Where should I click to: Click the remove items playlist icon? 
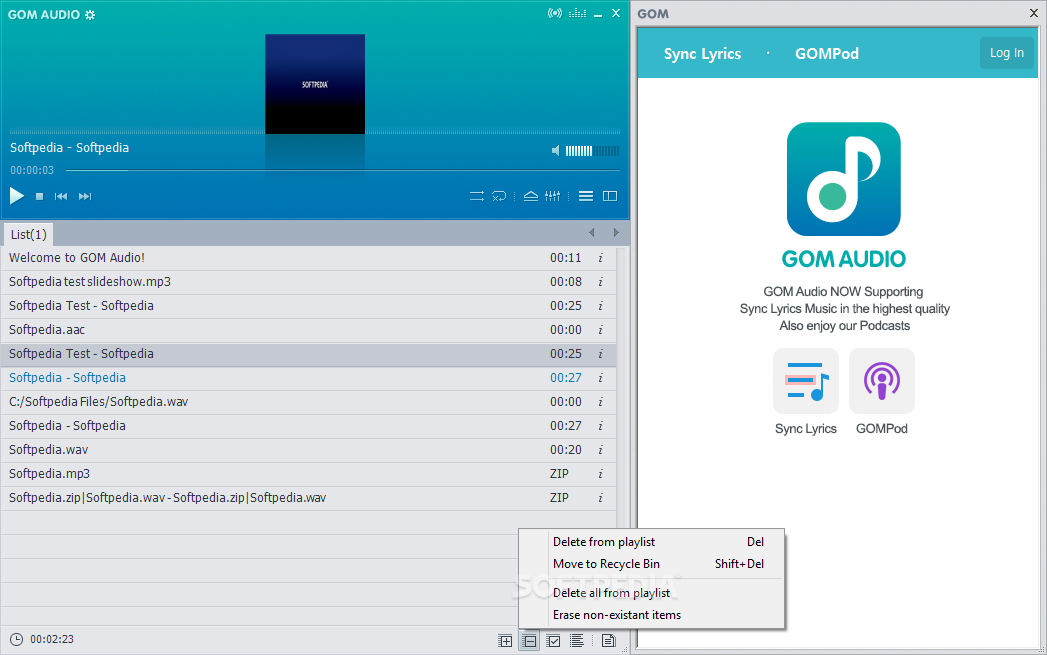tap(529, 641)
